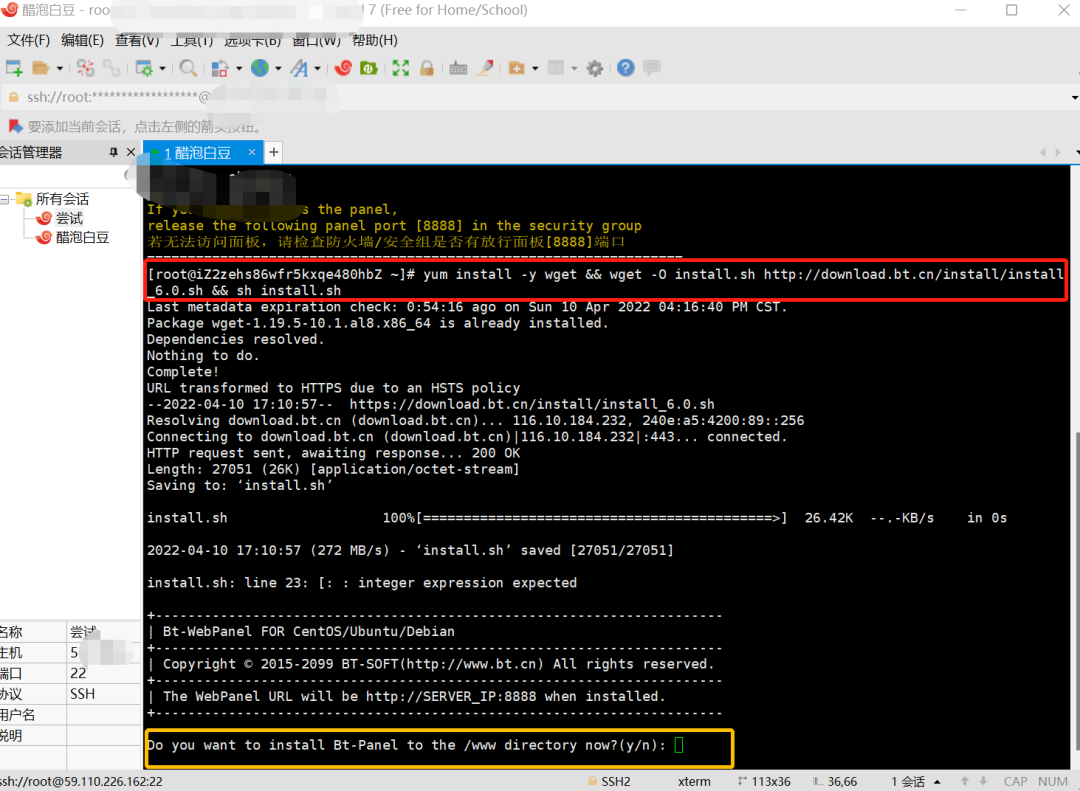This screenshot has width=1080, height=791.
Task: Click the 1 会话 status bar arrow
Action: click(x=937, y=782)
